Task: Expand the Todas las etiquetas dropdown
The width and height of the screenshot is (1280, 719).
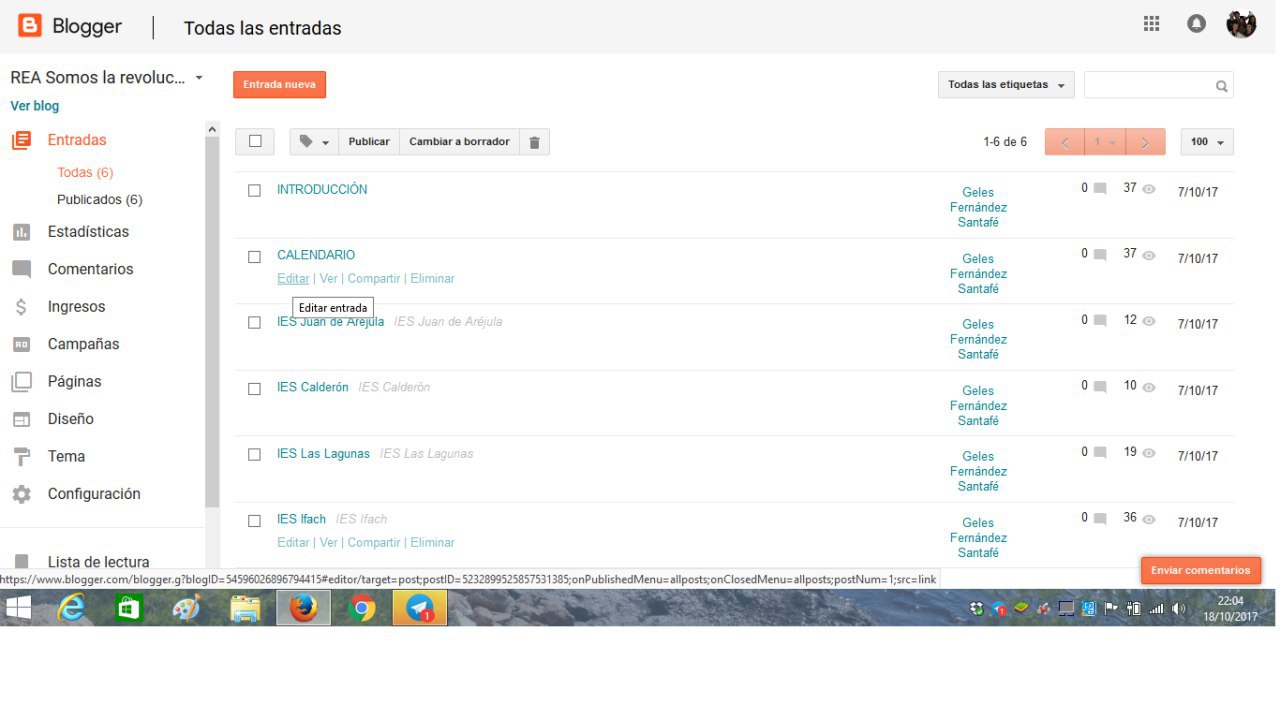Action: point(1005,85)
